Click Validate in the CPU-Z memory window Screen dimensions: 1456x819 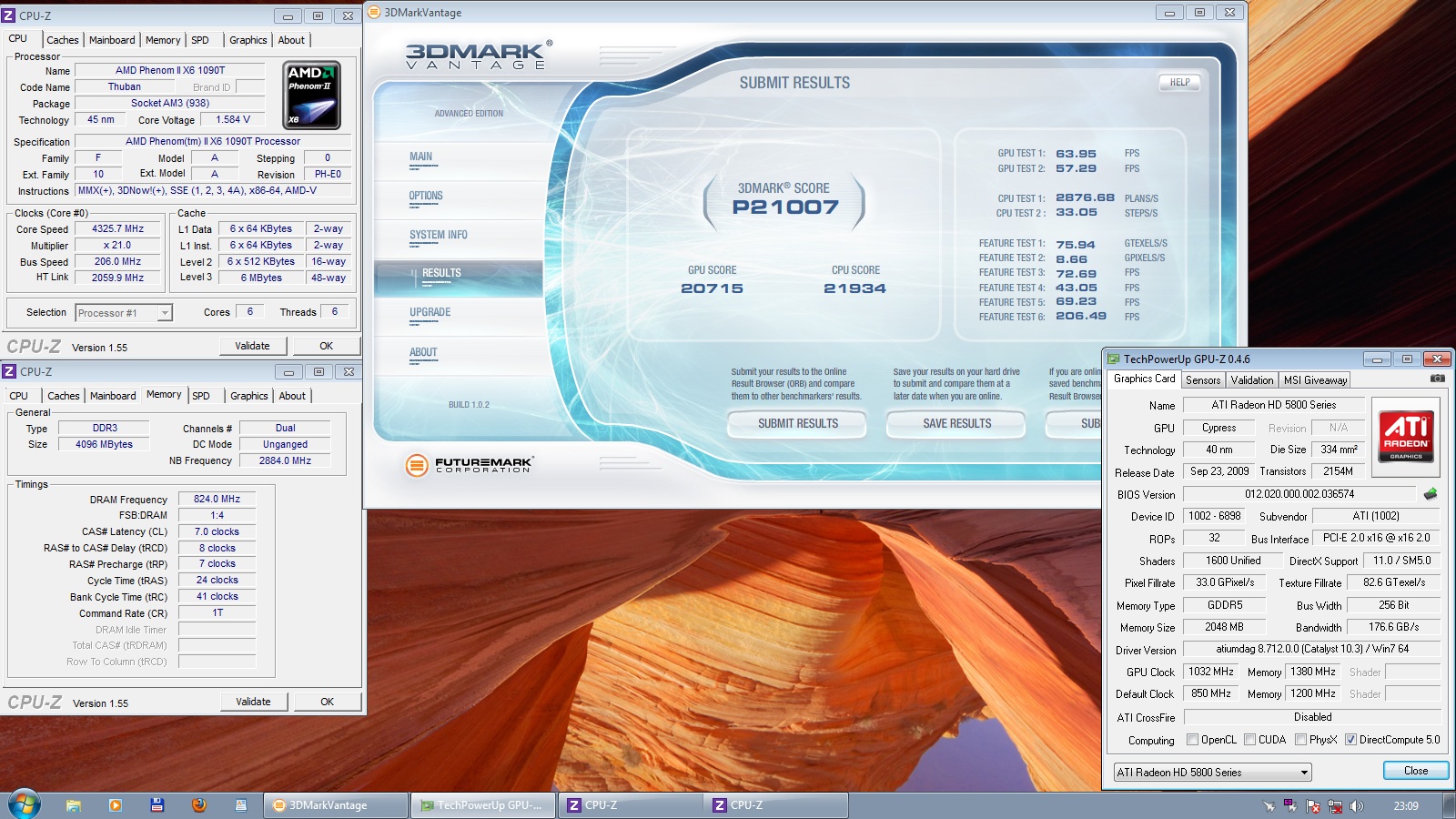[x=254, y=702]
